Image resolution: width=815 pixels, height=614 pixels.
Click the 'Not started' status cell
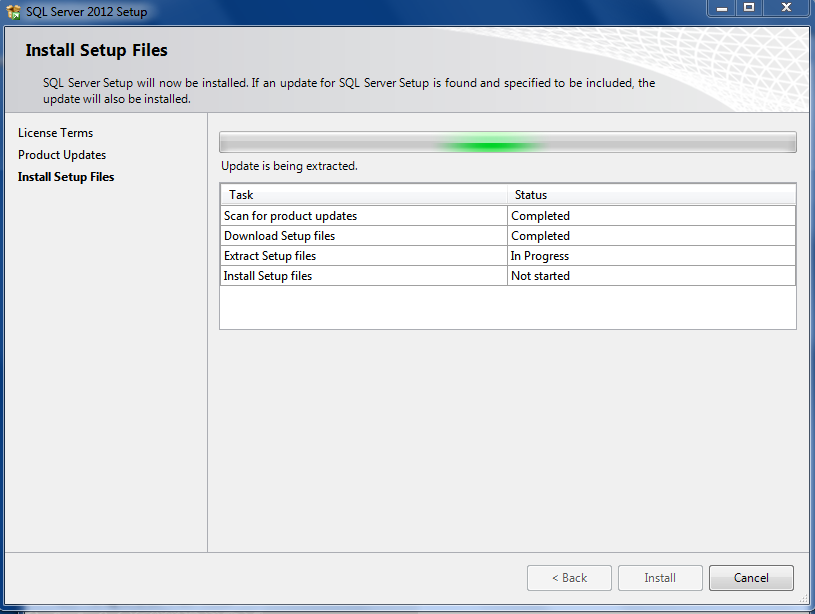[x=652, y=276]
